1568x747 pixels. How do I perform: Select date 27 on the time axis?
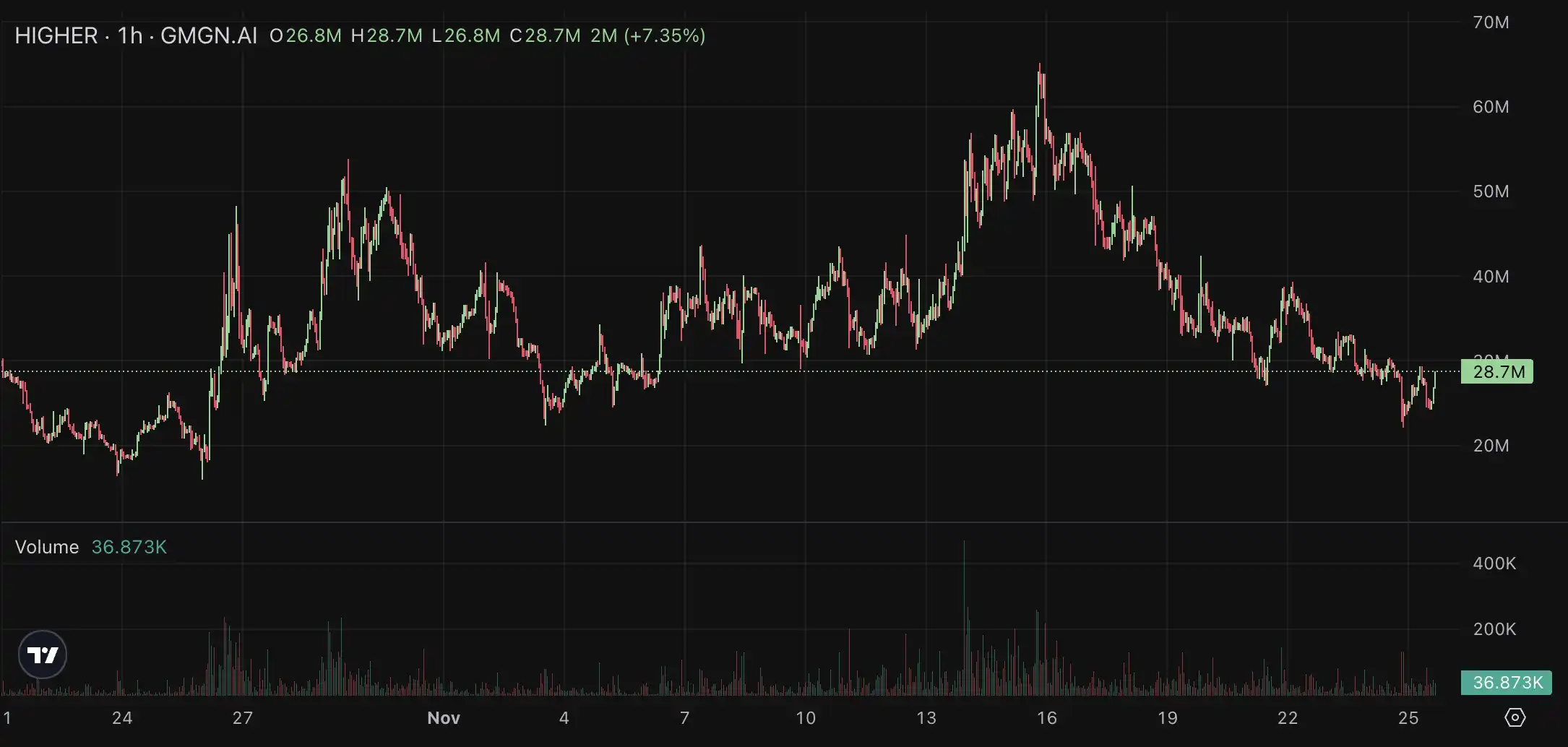coord(243,717)
